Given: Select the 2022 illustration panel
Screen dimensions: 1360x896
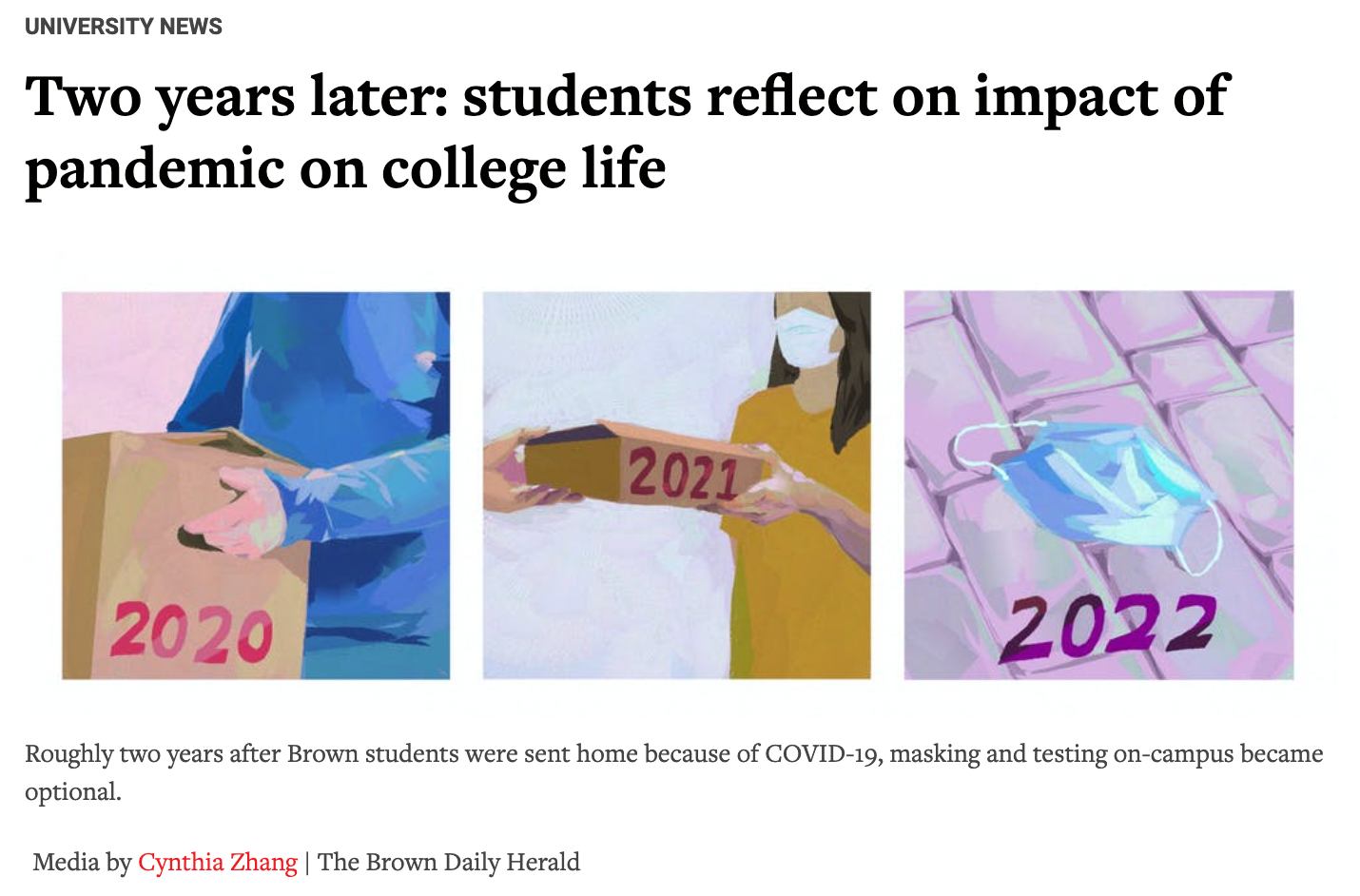Looking at the screenshot, I should 1098,485.
